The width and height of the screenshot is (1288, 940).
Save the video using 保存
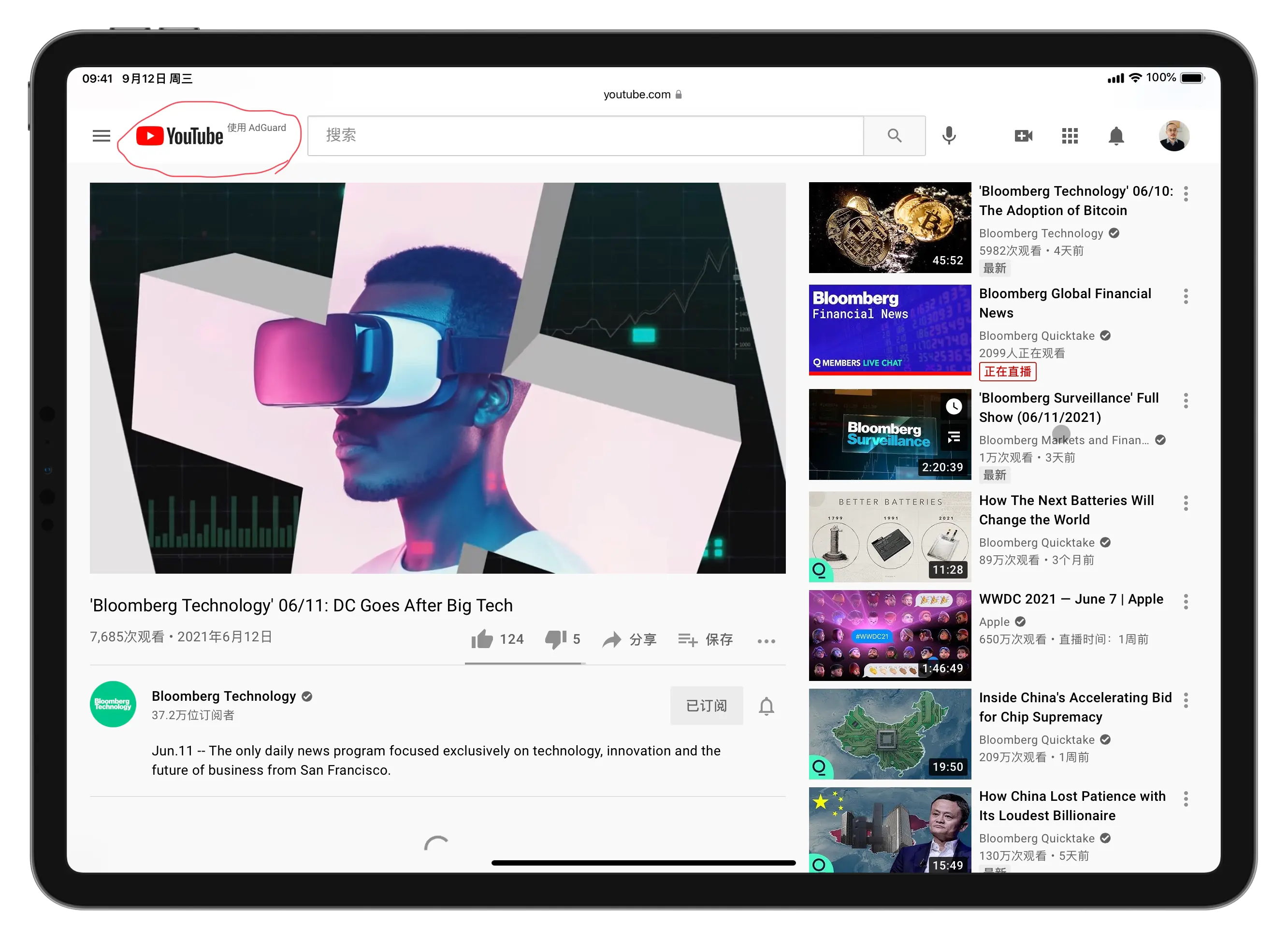pyautogui.click(x=705, y=639)
